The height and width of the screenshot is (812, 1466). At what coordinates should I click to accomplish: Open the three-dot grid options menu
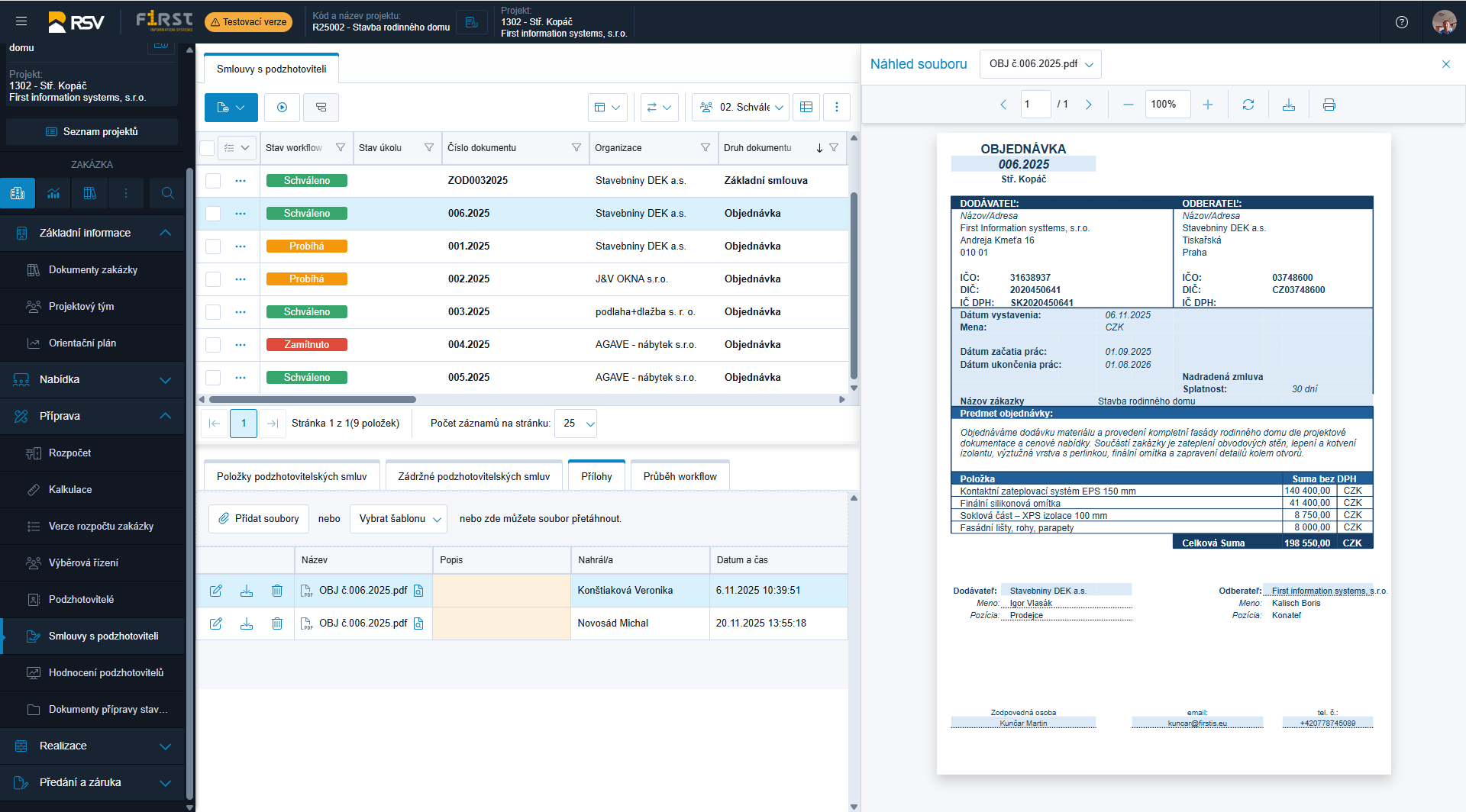(x=836, y=108)
